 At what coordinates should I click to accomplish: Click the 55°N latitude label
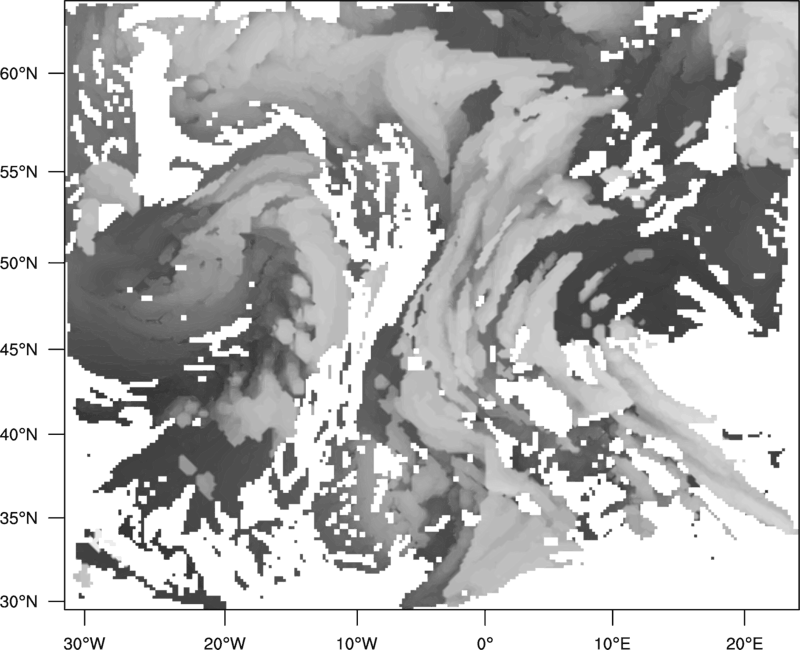(x=19, y=172)
